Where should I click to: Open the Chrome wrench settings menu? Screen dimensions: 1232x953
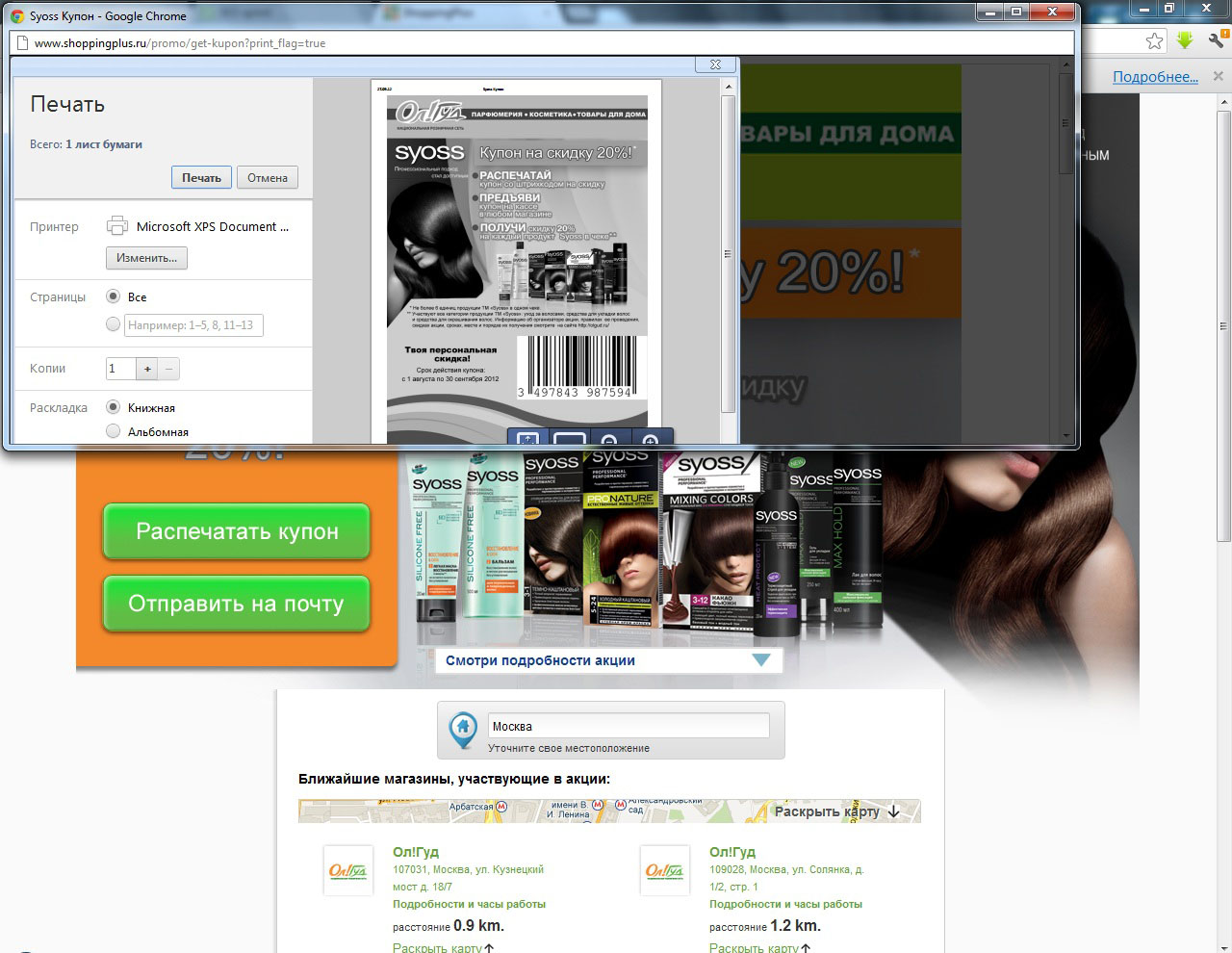click(1218, 40)
